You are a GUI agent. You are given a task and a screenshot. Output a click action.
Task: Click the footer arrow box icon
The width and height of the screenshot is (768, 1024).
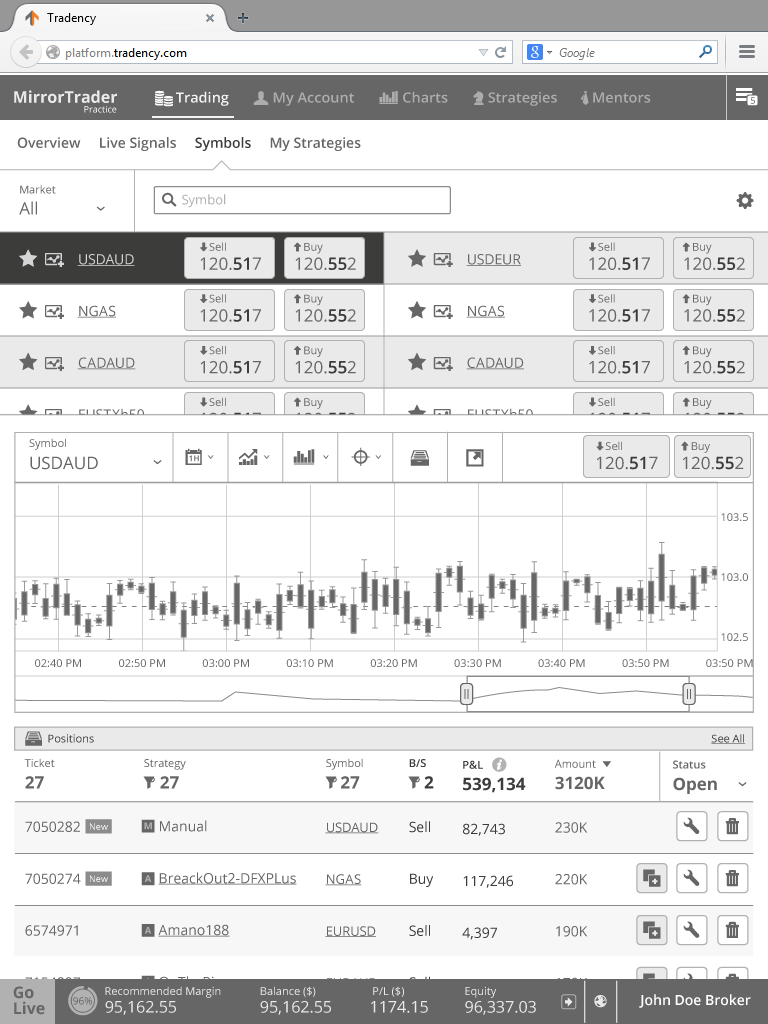pyautogui.click(x=568, y=1001)
